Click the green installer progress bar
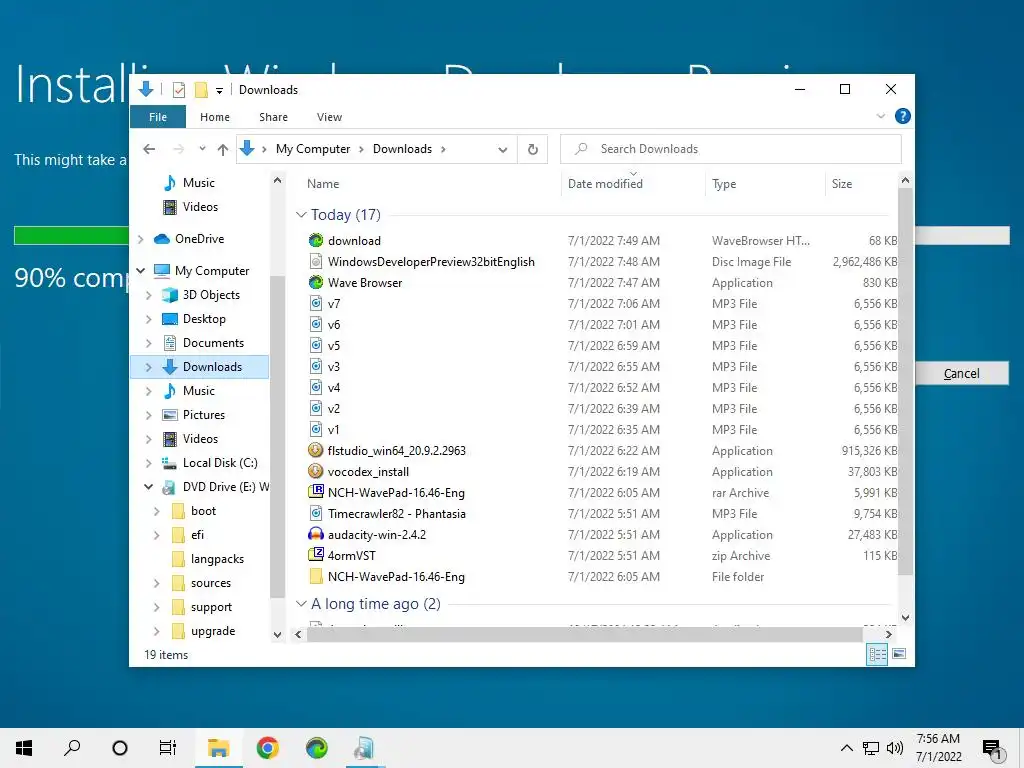 click(71, 236)
